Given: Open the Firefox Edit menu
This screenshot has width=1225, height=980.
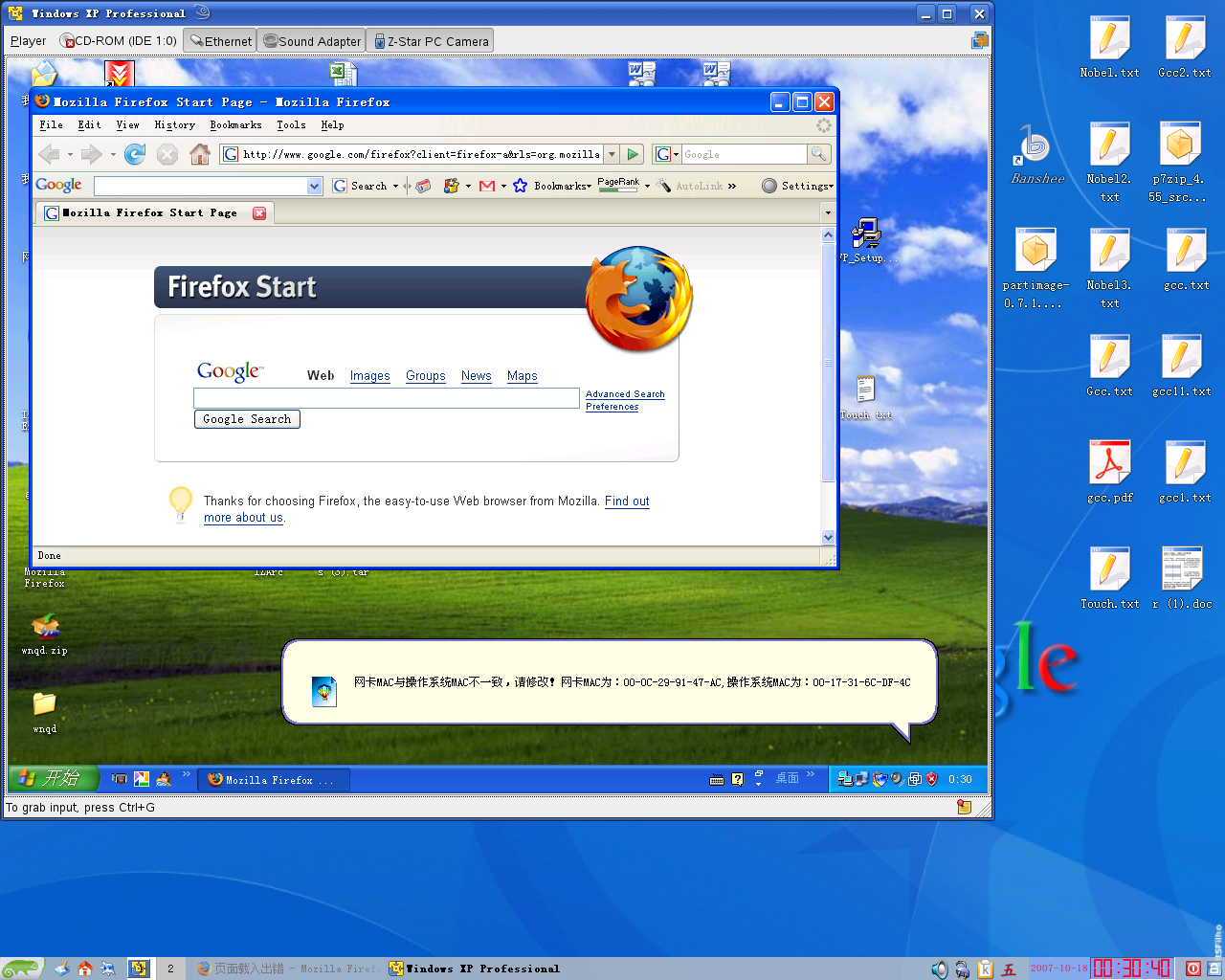Looking at the screenshot, I should pyautogui.click(x=89, y=125).
